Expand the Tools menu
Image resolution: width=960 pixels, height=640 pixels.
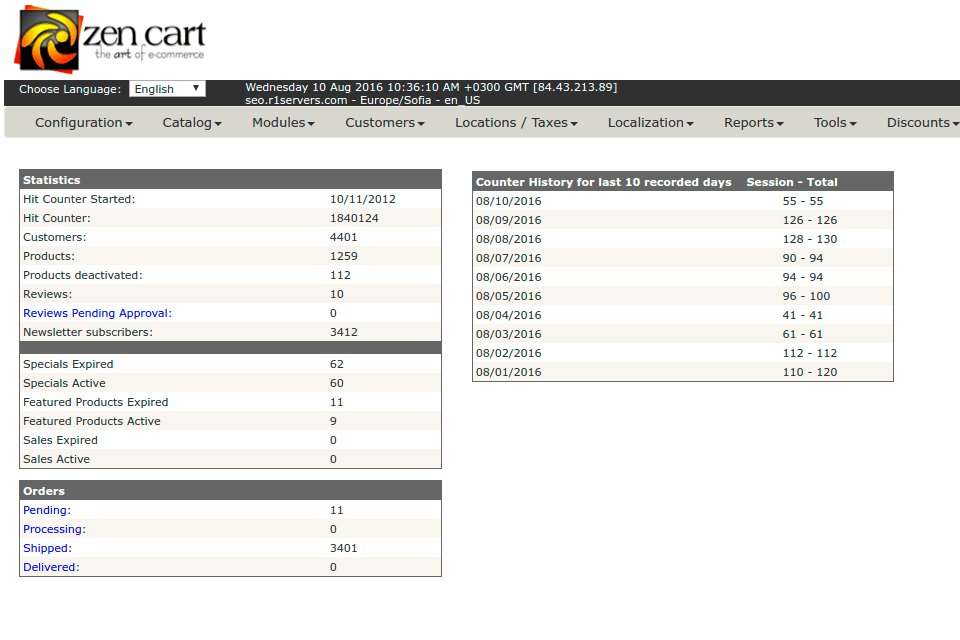(835, 123)
